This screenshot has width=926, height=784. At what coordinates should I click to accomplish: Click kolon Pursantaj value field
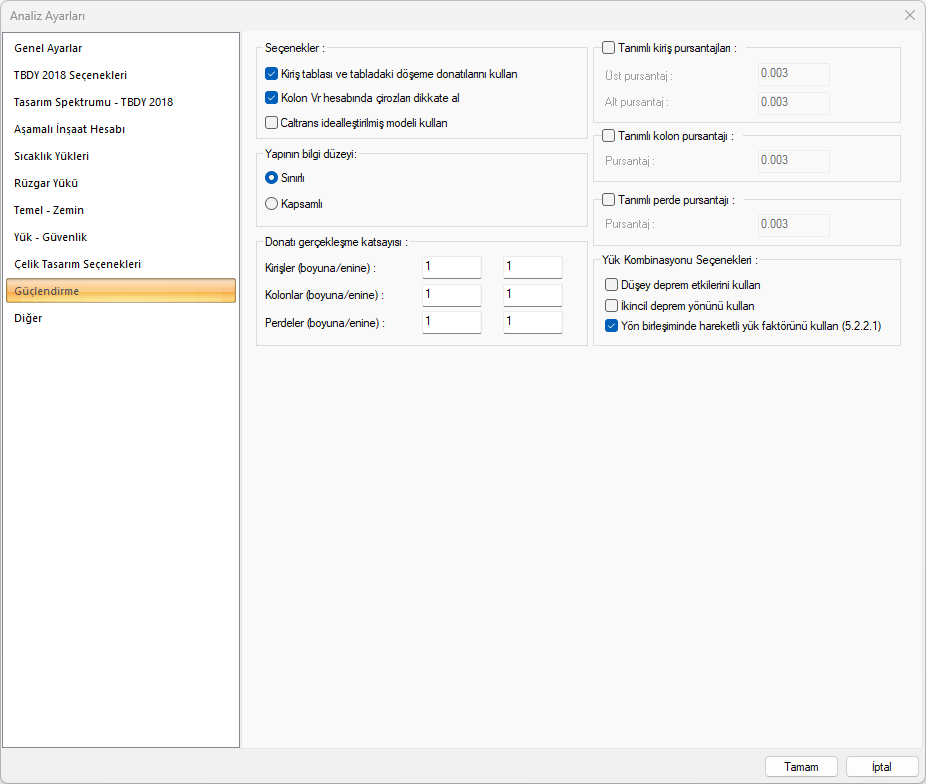coord(794,161)
